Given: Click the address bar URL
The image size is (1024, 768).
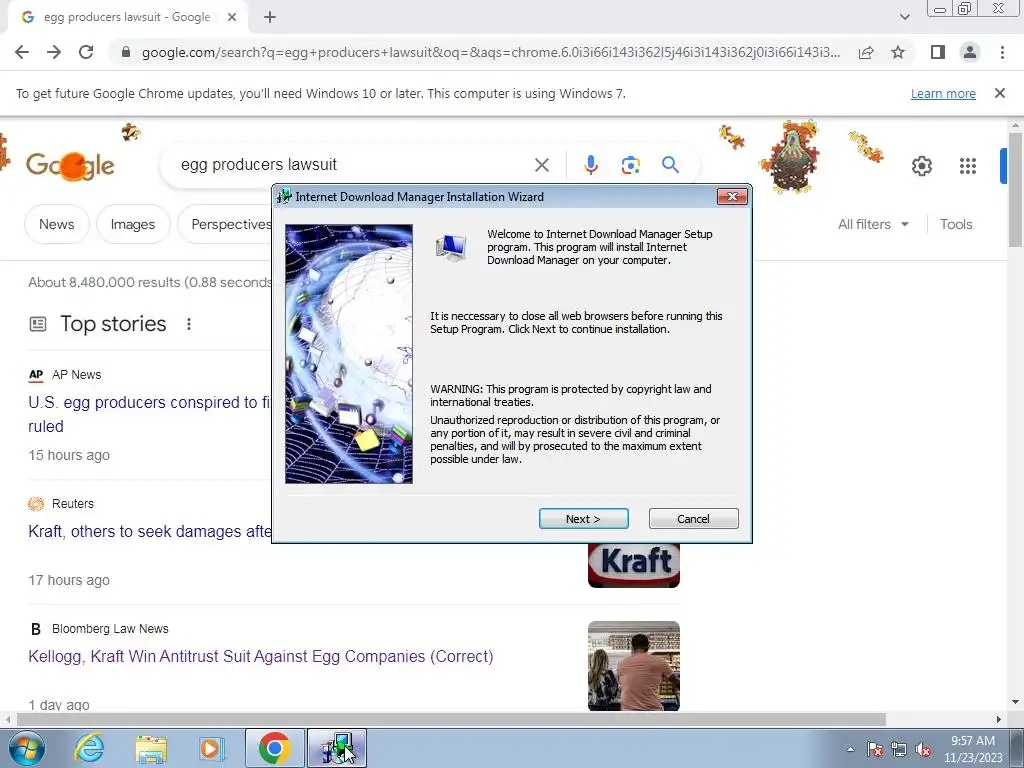Looking at the screenshot, I should point(490,52).
